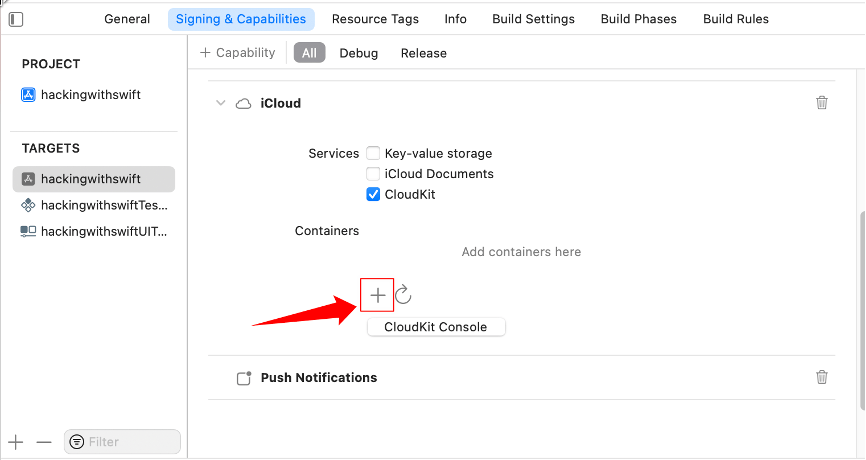This screenshot has width=866, height=460.
Task: Enable Key-value storage service
Action: point(373,153)
